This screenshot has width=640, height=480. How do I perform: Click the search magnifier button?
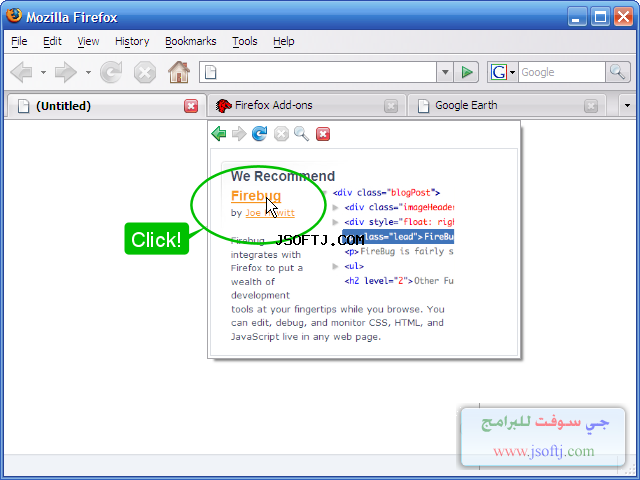pyautogui.click(x=618, y=72)
